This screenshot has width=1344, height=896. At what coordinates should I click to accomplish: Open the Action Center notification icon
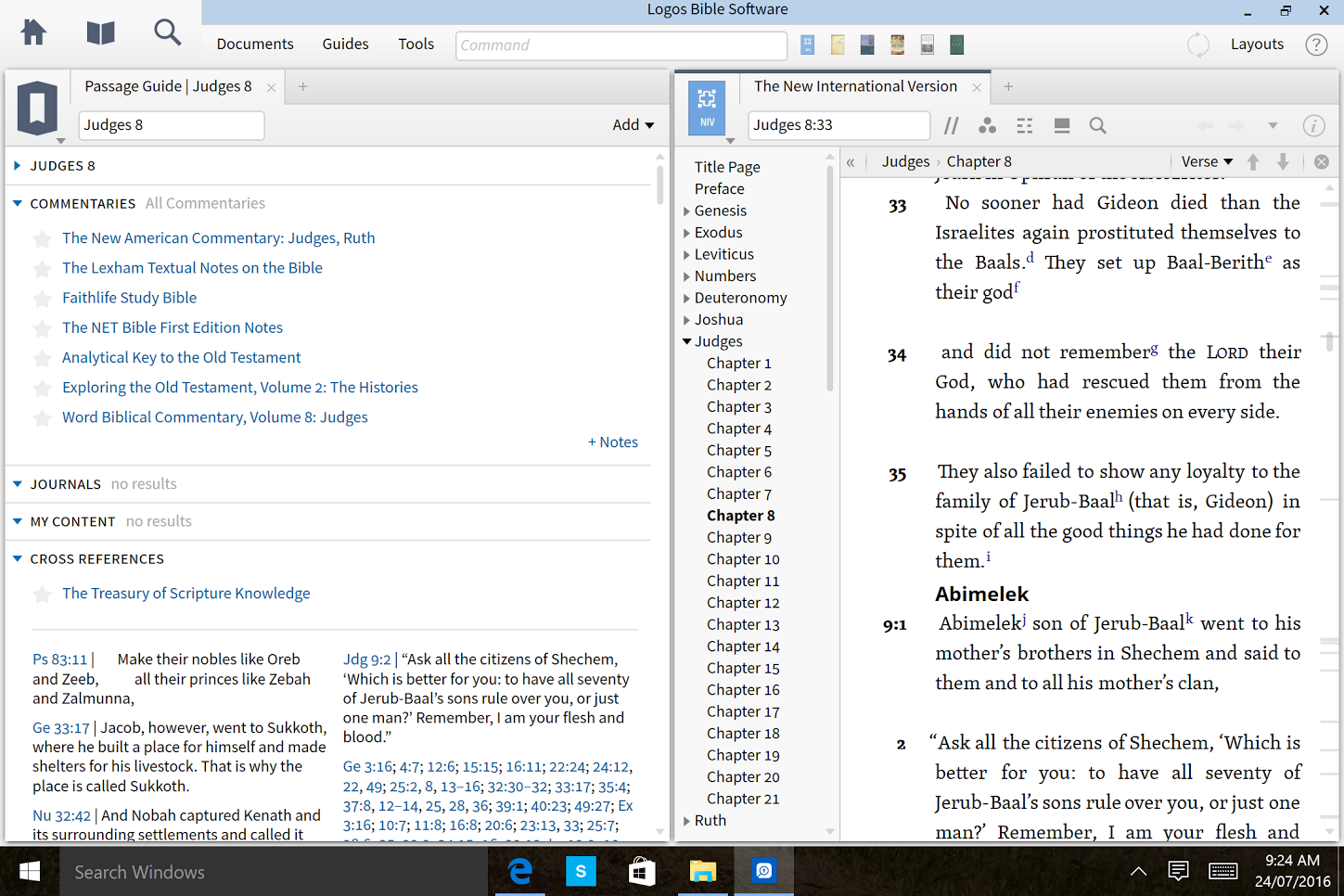click(x=1178, y=871)
